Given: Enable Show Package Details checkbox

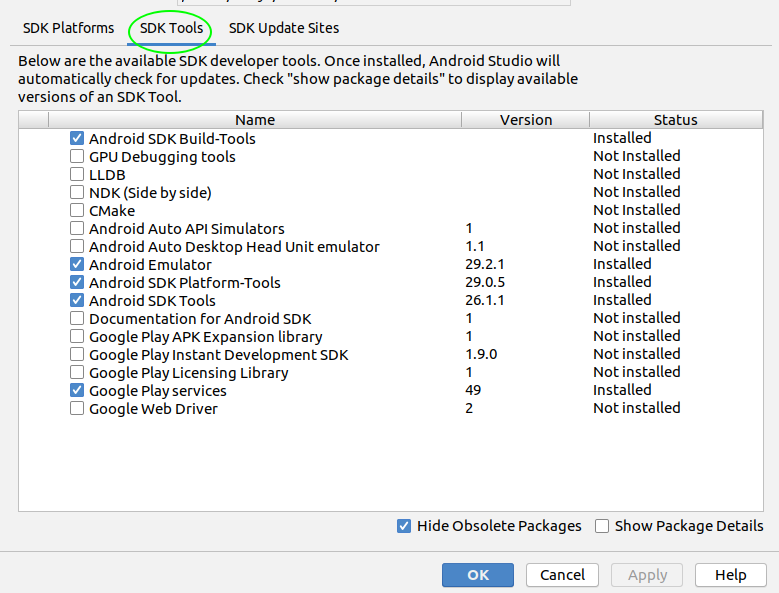Looking at the screenshot, I should (x=602, y=526).
